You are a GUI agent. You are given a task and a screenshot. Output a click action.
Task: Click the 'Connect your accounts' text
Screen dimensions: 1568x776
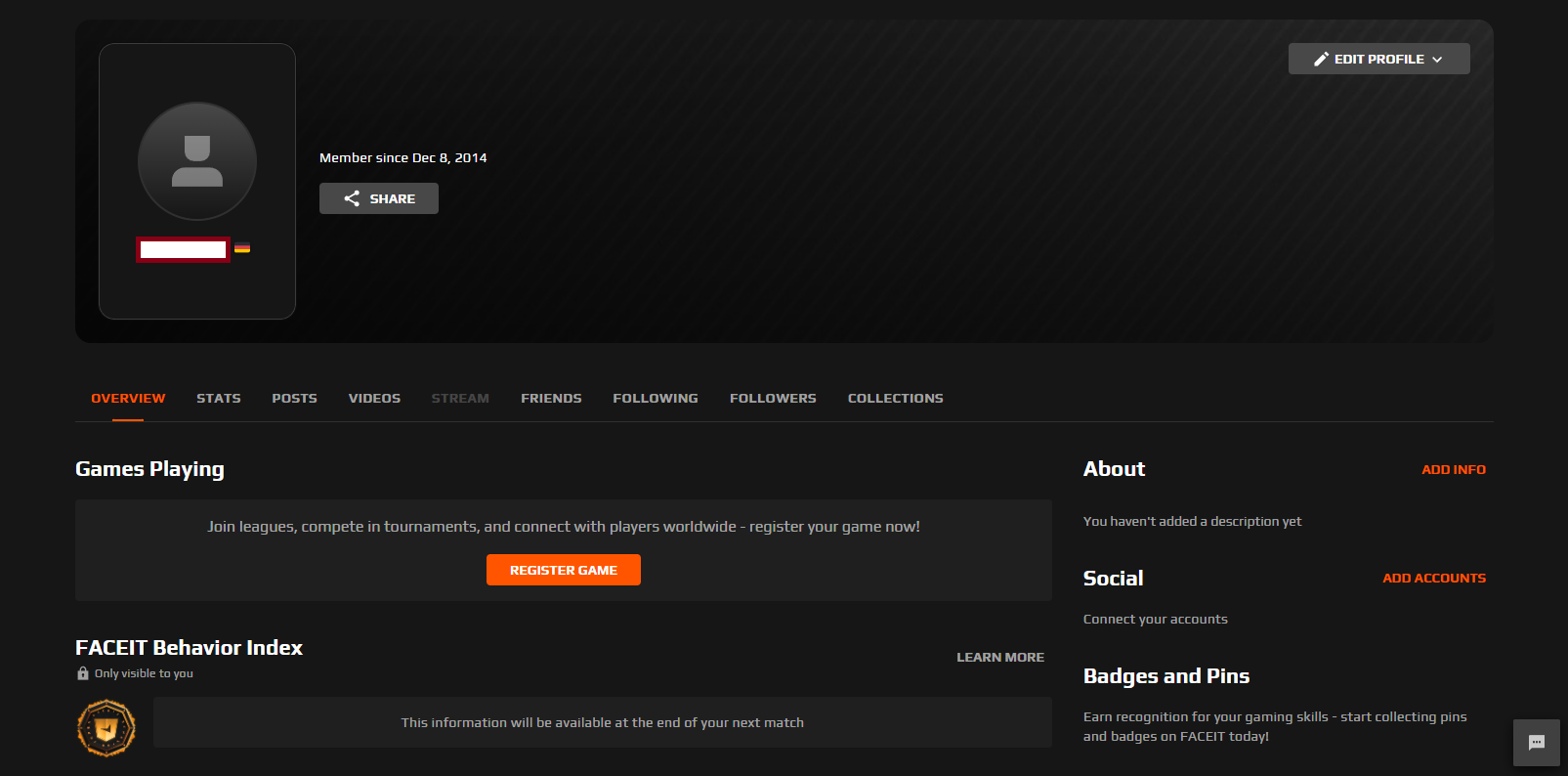[1156, 620]
